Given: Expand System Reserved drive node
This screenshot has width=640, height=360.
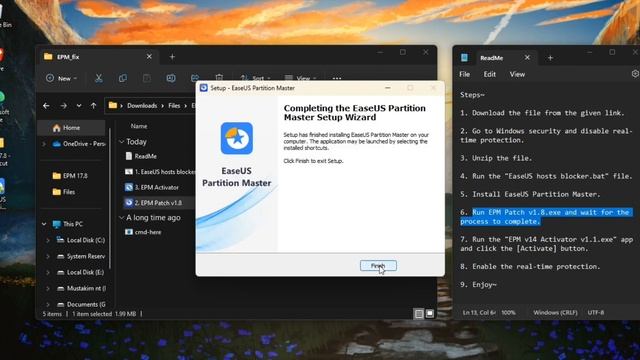Looking at the screenshot, I should point(48,256).
